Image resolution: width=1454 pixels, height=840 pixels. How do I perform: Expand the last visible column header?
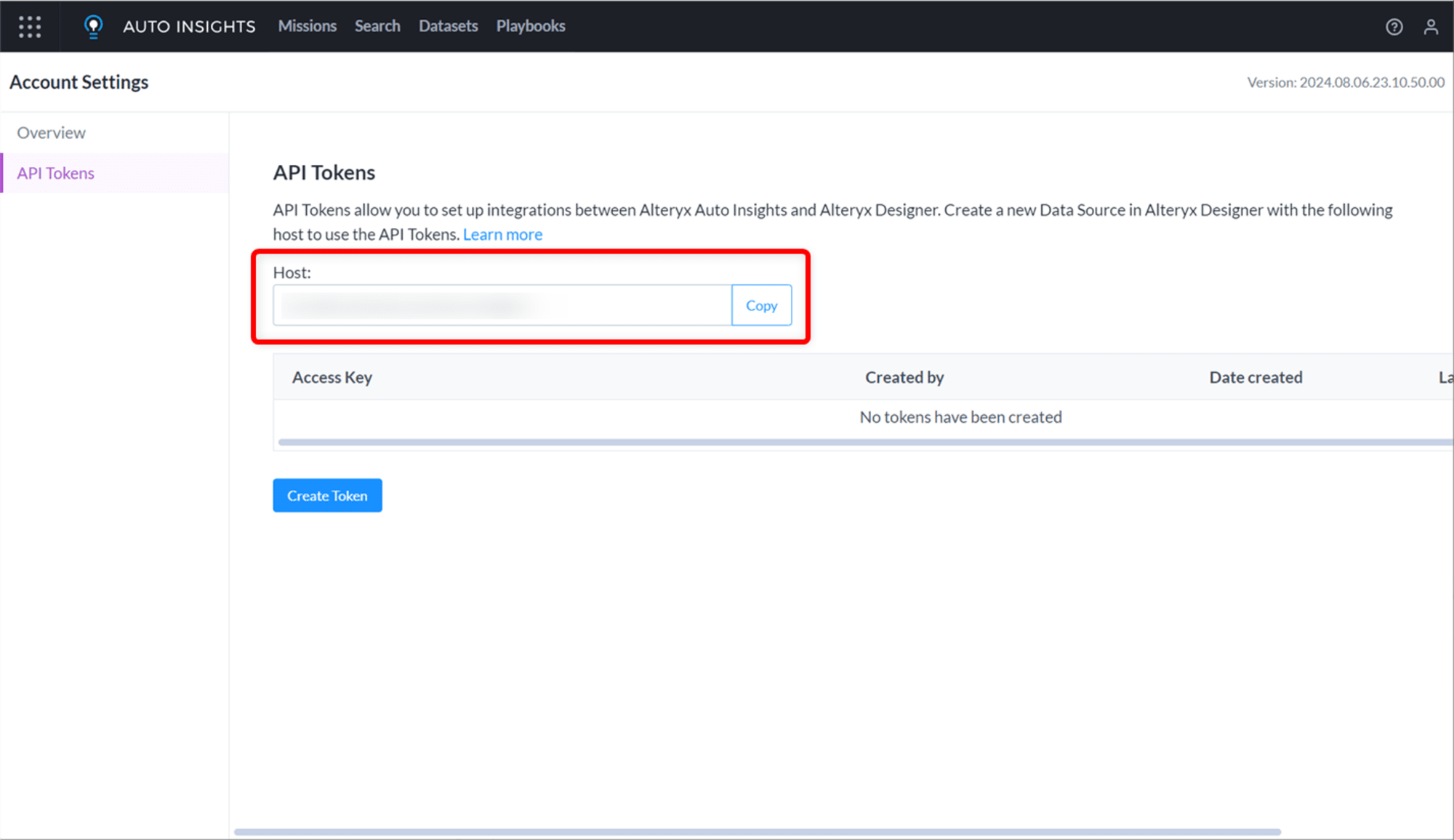click(x=1443, y=377)
